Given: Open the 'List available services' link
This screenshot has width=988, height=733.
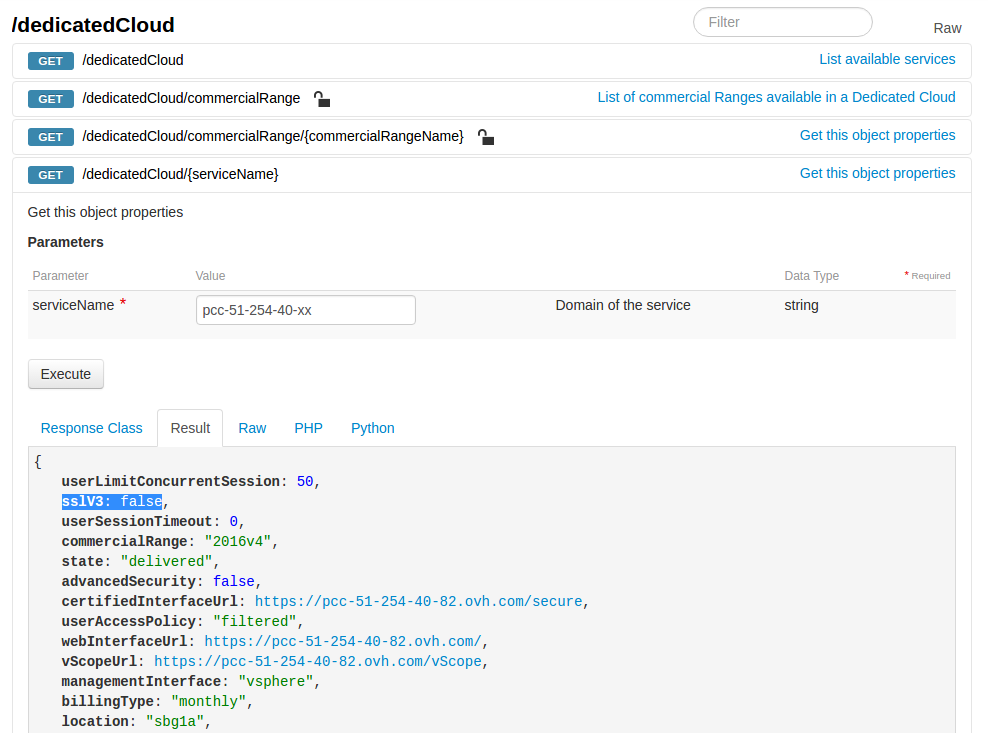Looking at the screenshot, I should pos(886,59).
